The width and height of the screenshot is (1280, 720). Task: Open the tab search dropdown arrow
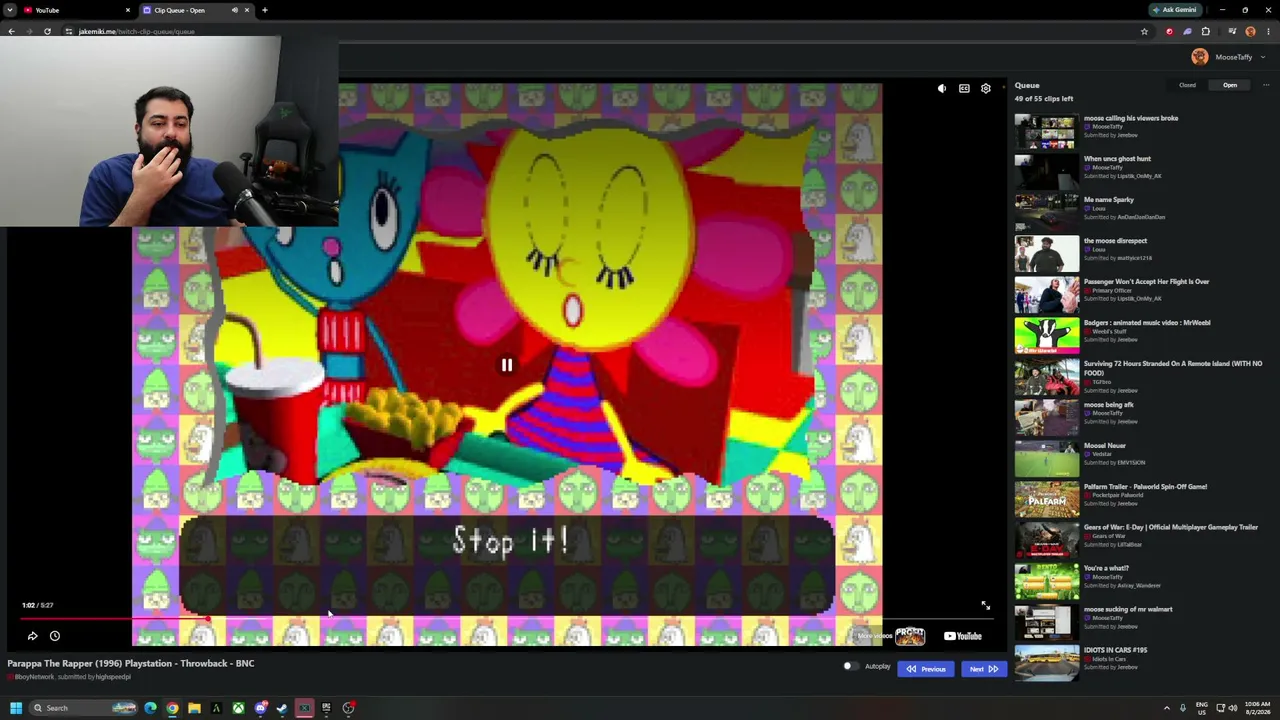click(x=9, y=10)
